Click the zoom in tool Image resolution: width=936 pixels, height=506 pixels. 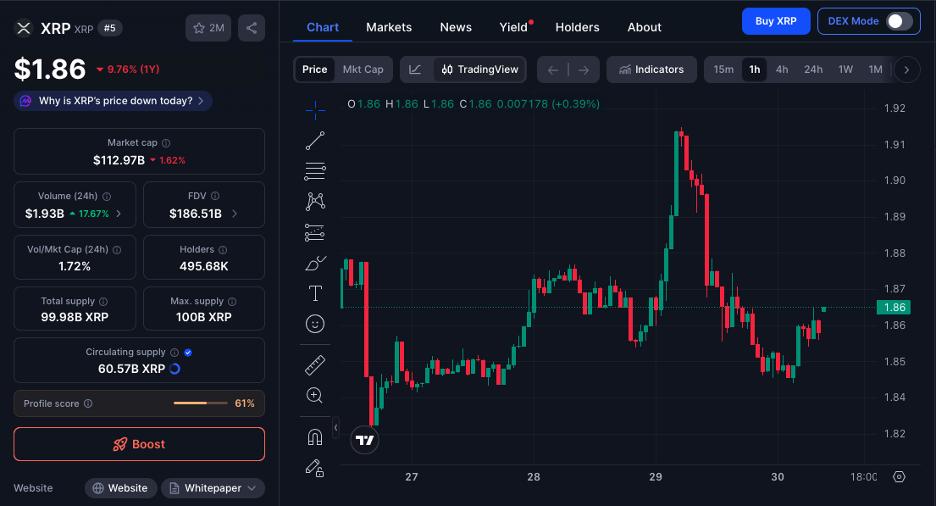(x=315, y=396)
